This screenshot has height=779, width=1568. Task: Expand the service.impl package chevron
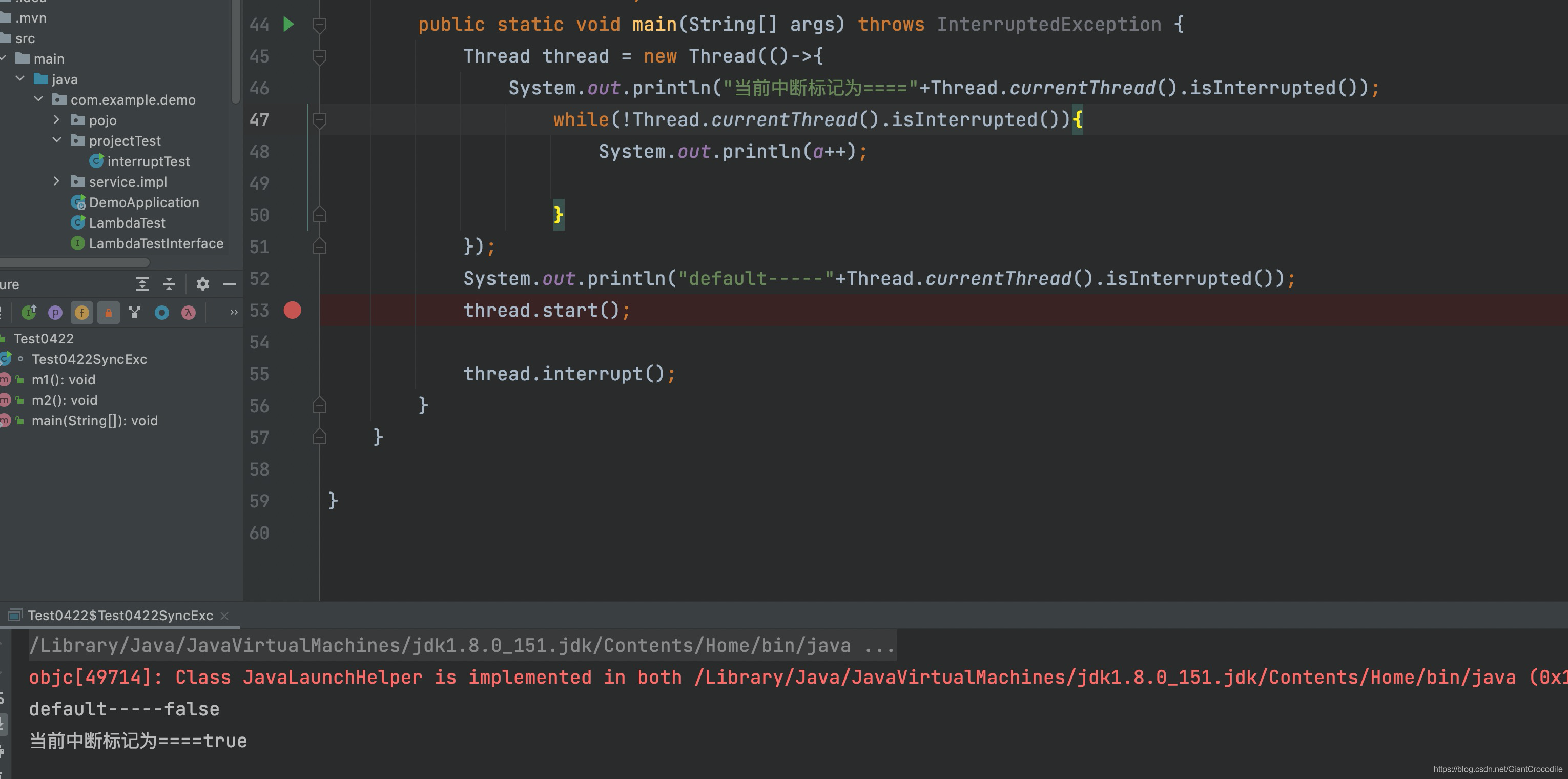click(56, 181)
